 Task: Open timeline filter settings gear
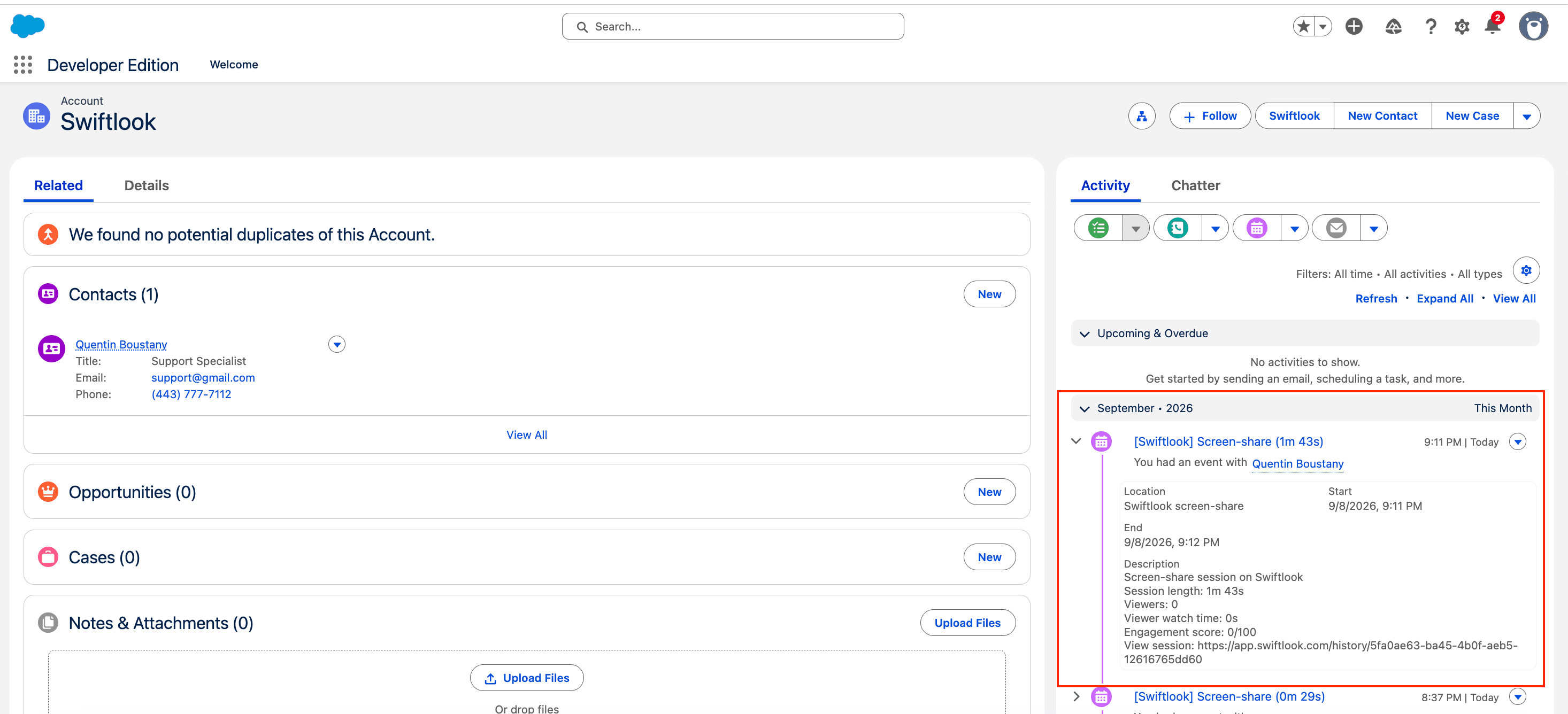[1526, 270]
